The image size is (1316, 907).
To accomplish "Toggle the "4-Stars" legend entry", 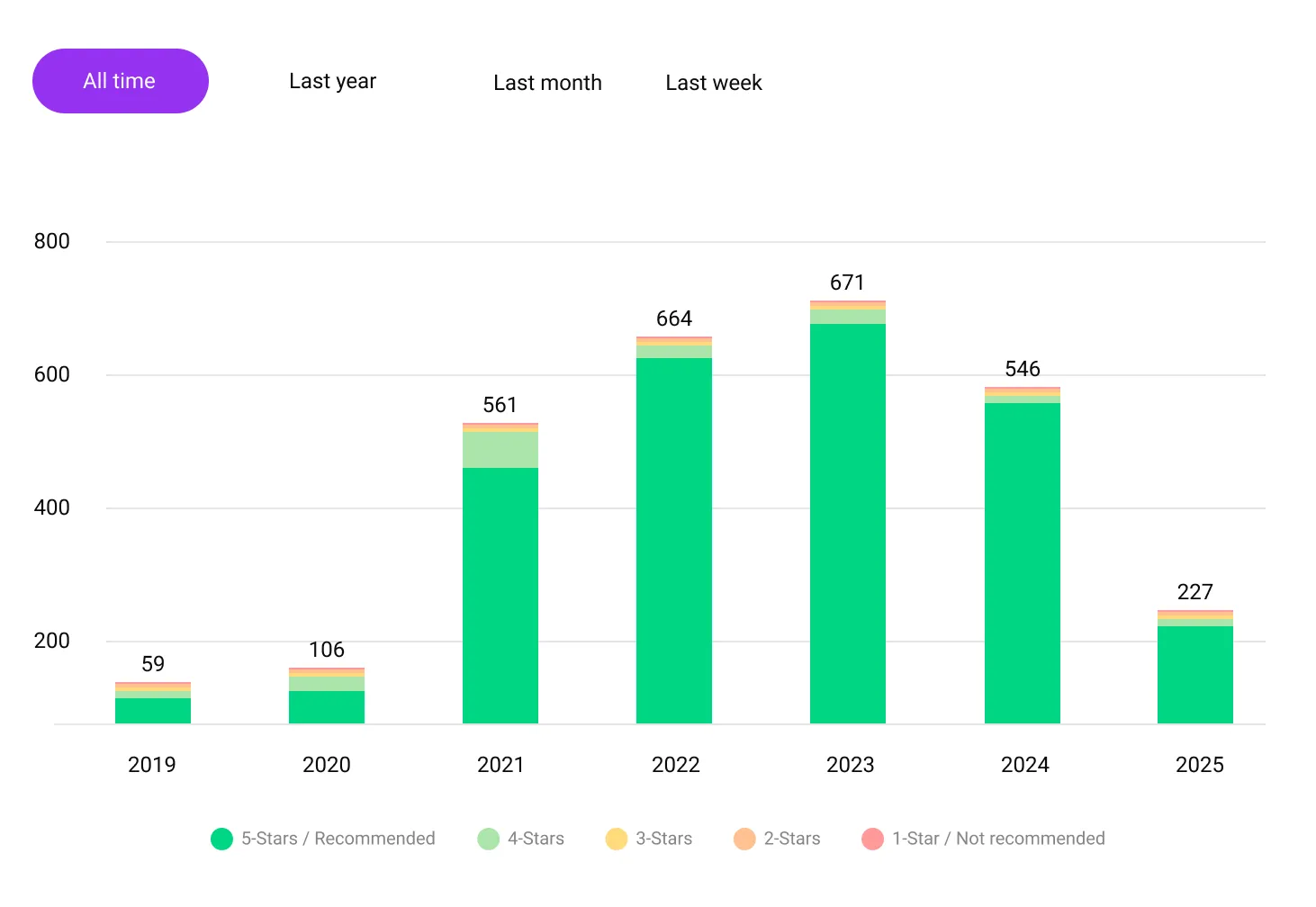I will [520, 838].
